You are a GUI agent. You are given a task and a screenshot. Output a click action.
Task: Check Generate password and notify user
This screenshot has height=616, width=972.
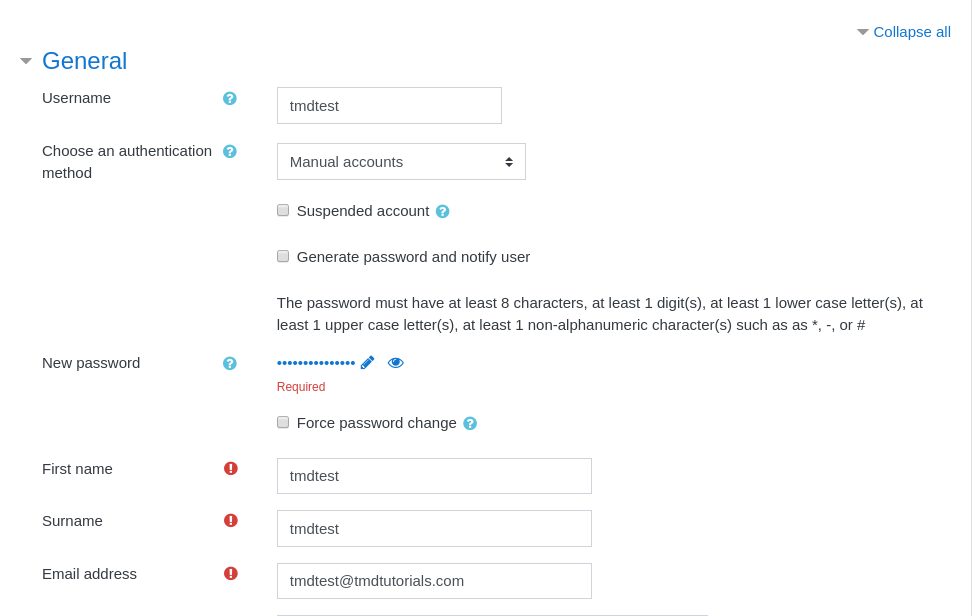tap(283, 256)
